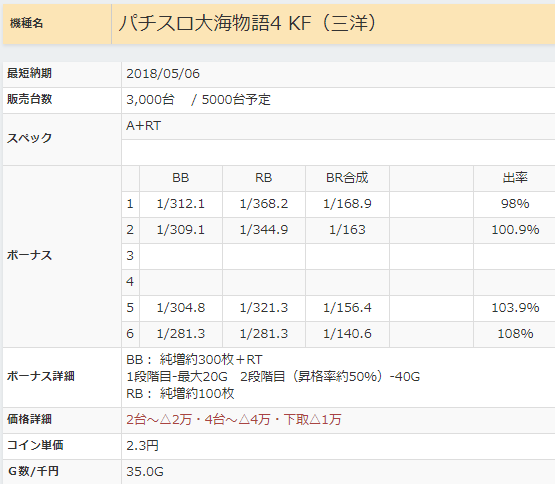Image resolution: width=555 pixels, height=484 pixels.
Task: Select the line BB： 純増約300枚＋RT
Action: pos(194,360)
